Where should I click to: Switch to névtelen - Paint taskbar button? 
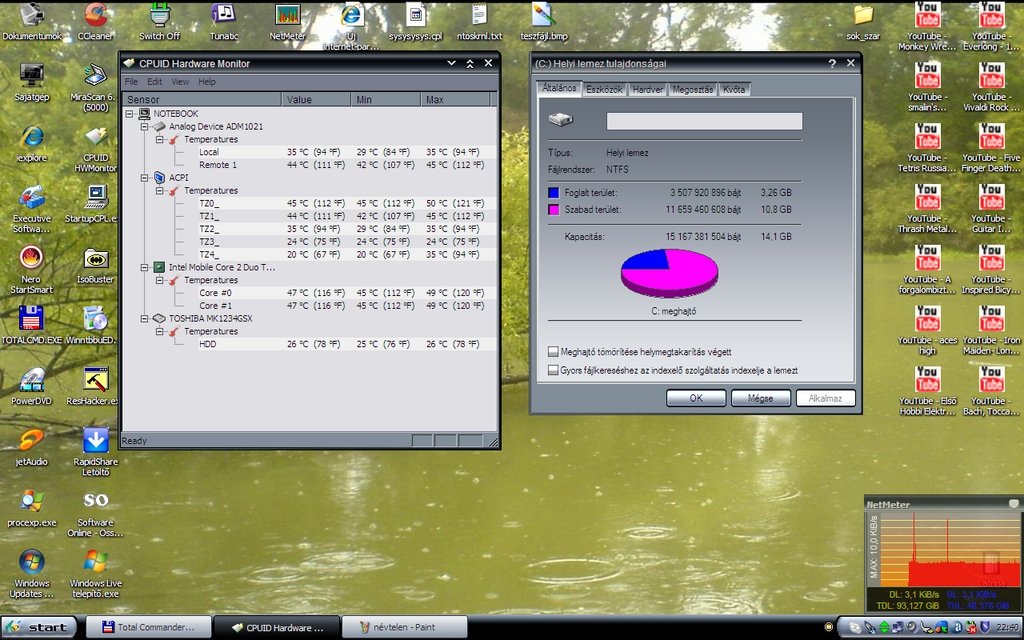(x=404, y=627)
